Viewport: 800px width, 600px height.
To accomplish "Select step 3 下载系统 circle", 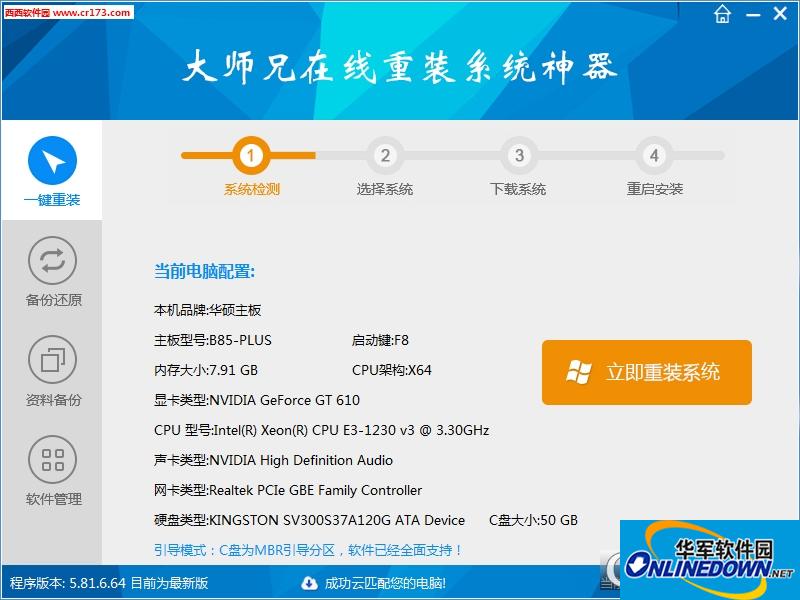I will [519, 155].
